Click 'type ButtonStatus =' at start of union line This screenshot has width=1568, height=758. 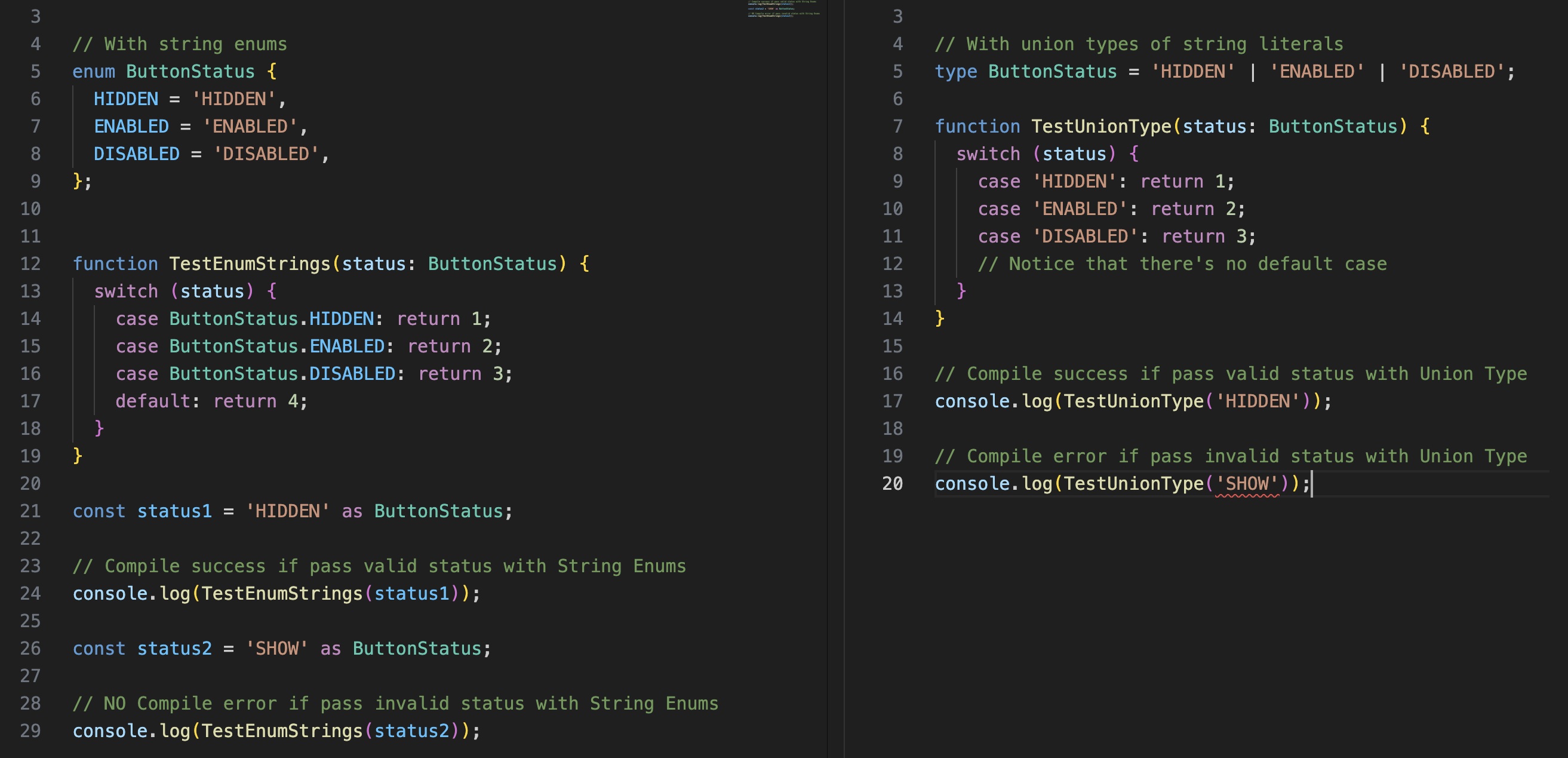click(x=1037, y=71)
